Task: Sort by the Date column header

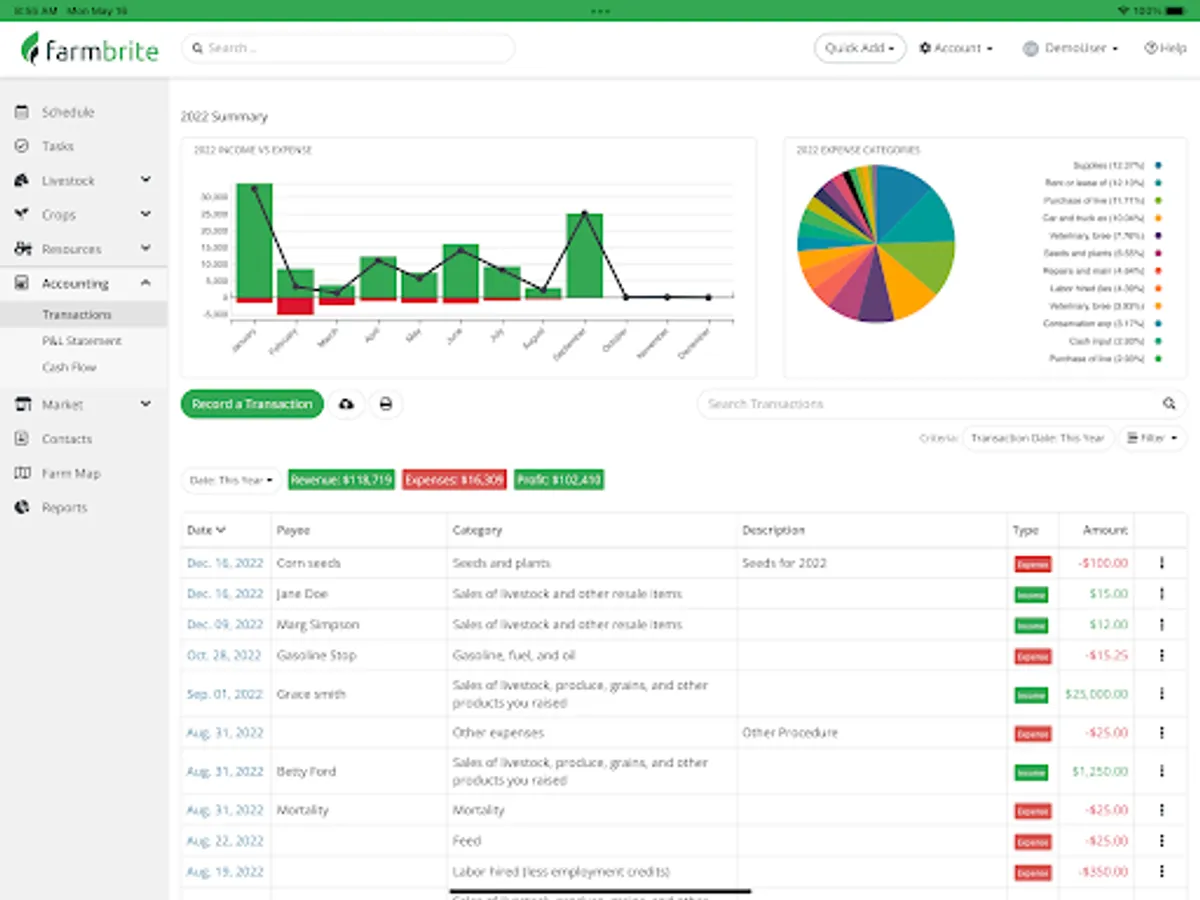Action: coord(206,530)
